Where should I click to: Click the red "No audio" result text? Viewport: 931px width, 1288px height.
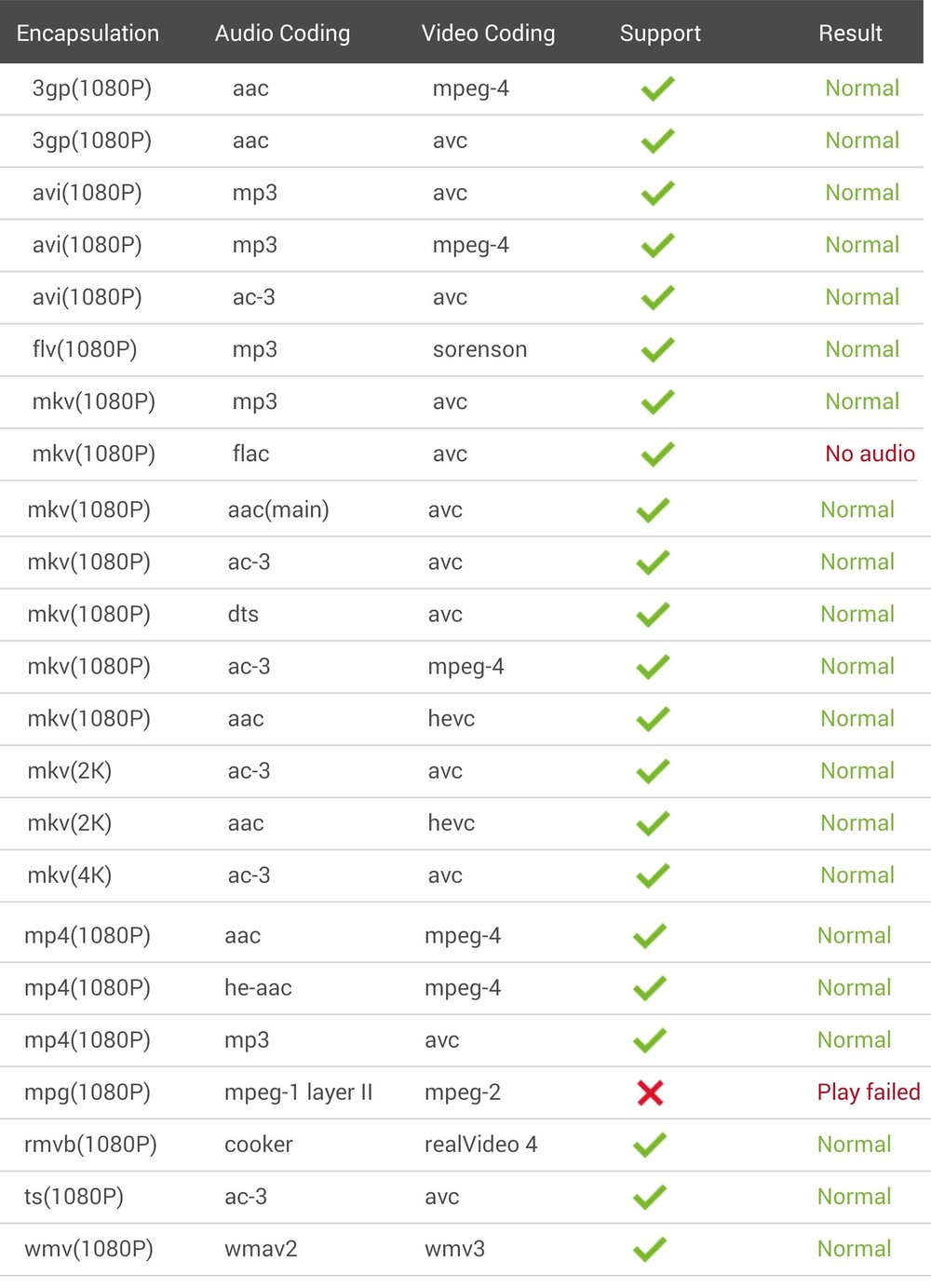pyautogui.click(x=870, y=454)
